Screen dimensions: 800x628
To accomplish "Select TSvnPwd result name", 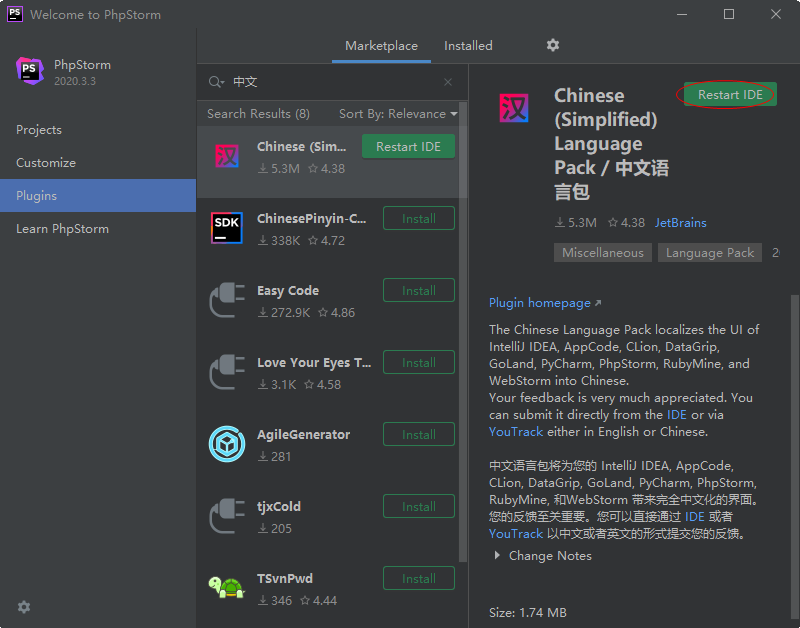I will point(285,578).
